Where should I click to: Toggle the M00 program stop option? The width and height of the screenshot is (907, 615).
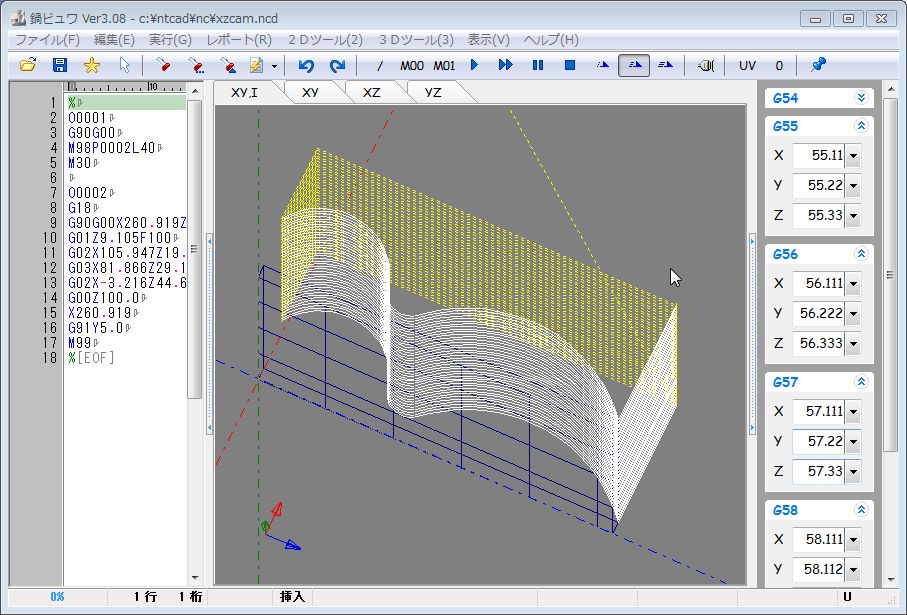click(x=412, y=65)
